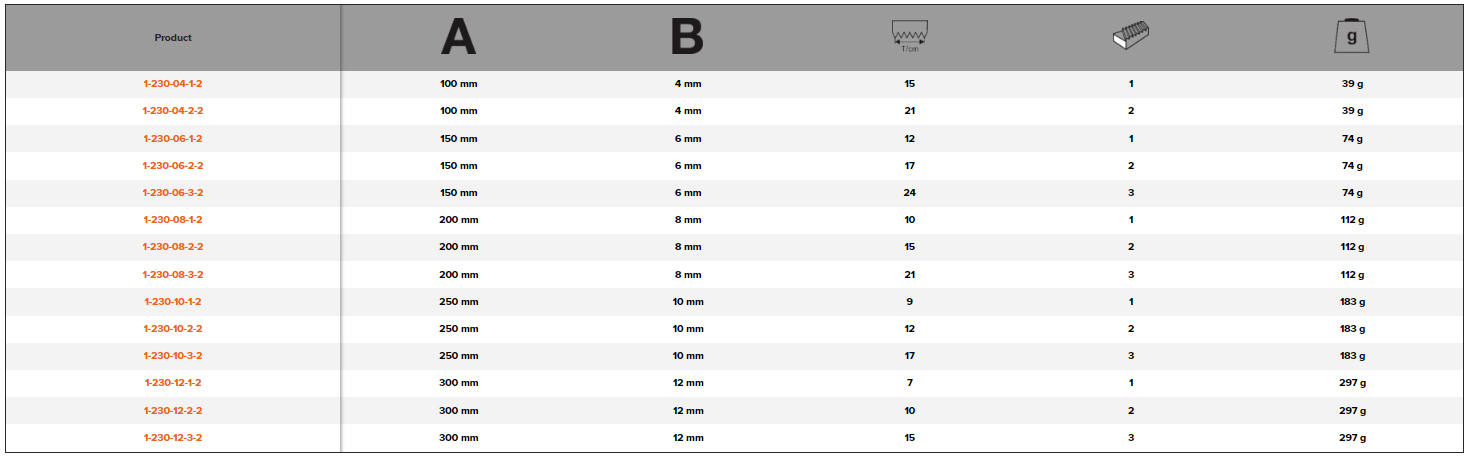
Task: Go to product 1-230-06-3-2
Action: pyautogui.click(x=173, y=193)
